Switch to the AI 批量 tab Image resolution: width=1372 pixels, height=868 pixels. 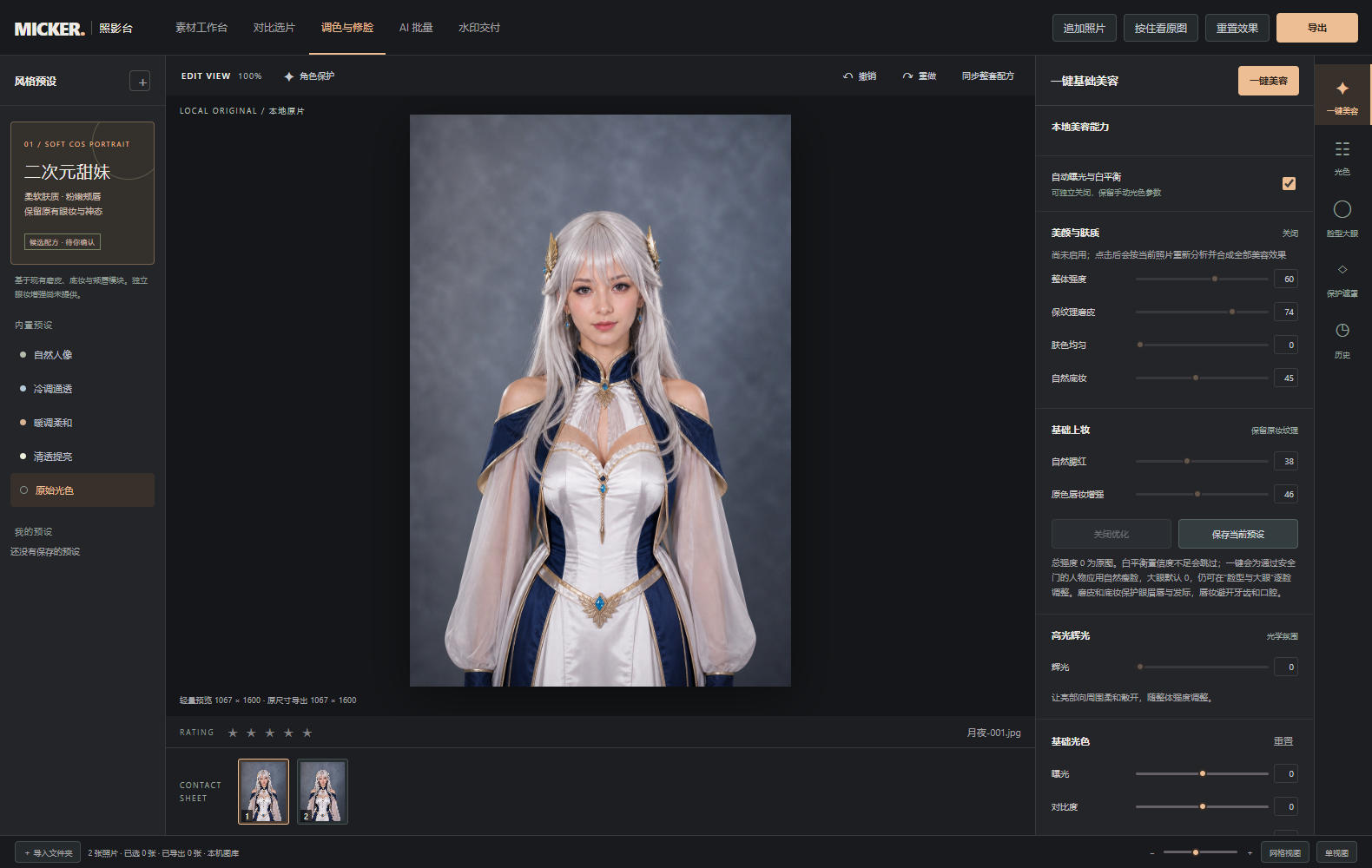(x=416, y=28)
